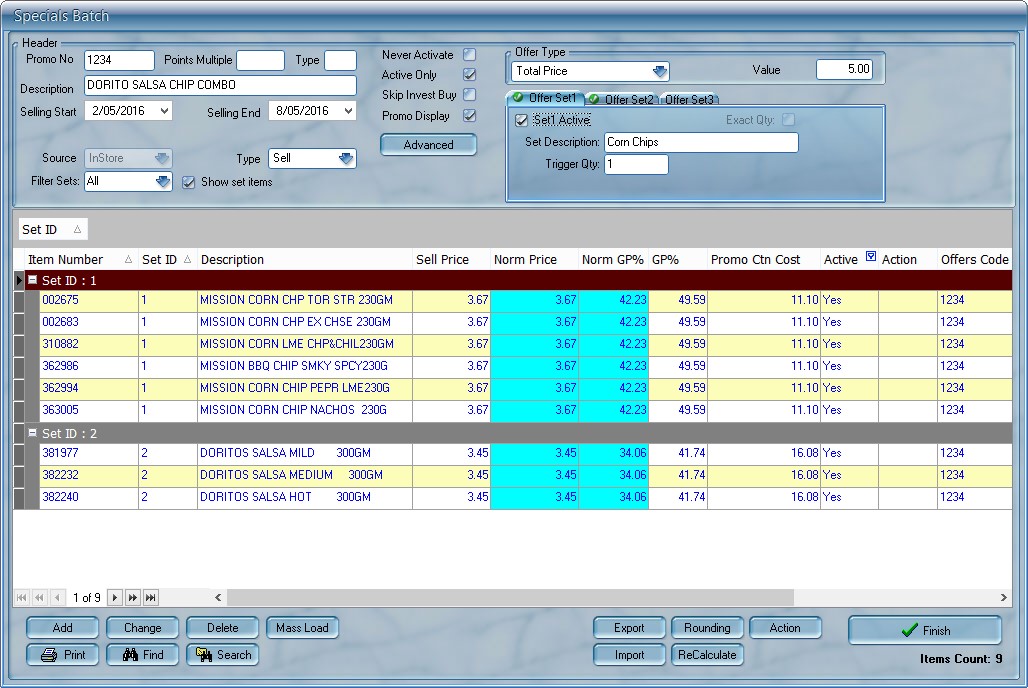Click the Set Description field Corn Chips

pos(702,142)
